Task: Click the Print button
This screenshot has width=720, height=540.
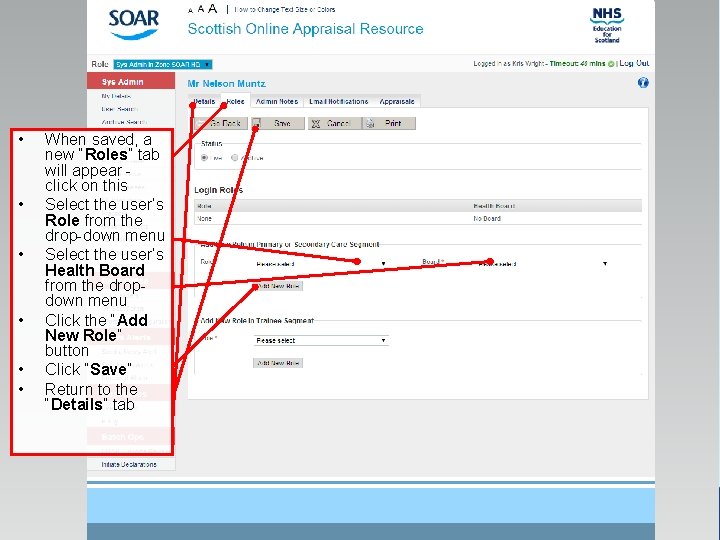Action: tap(389, 123)
